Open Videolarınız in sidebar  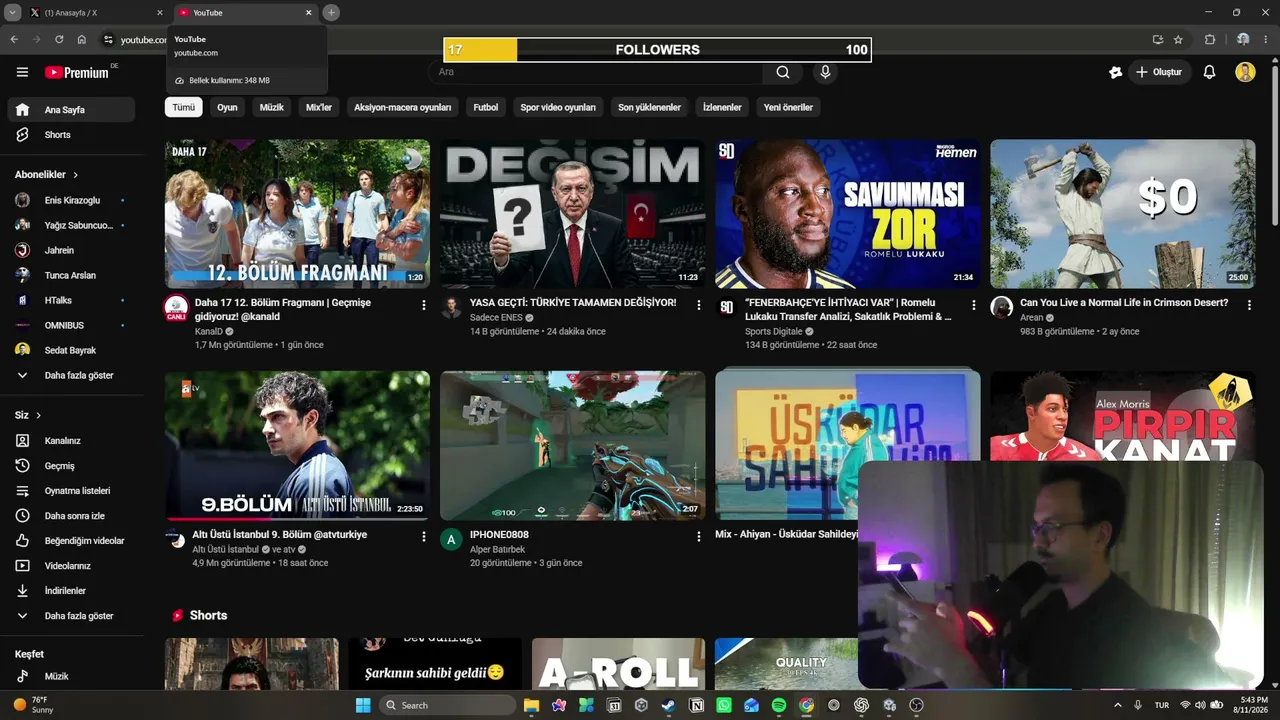point(70,566)
